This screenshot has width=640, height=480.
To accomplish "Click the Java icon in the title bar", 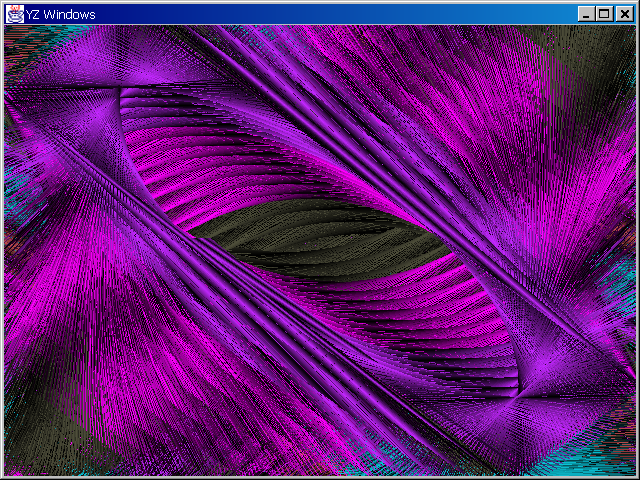I will tap(14, 13).
